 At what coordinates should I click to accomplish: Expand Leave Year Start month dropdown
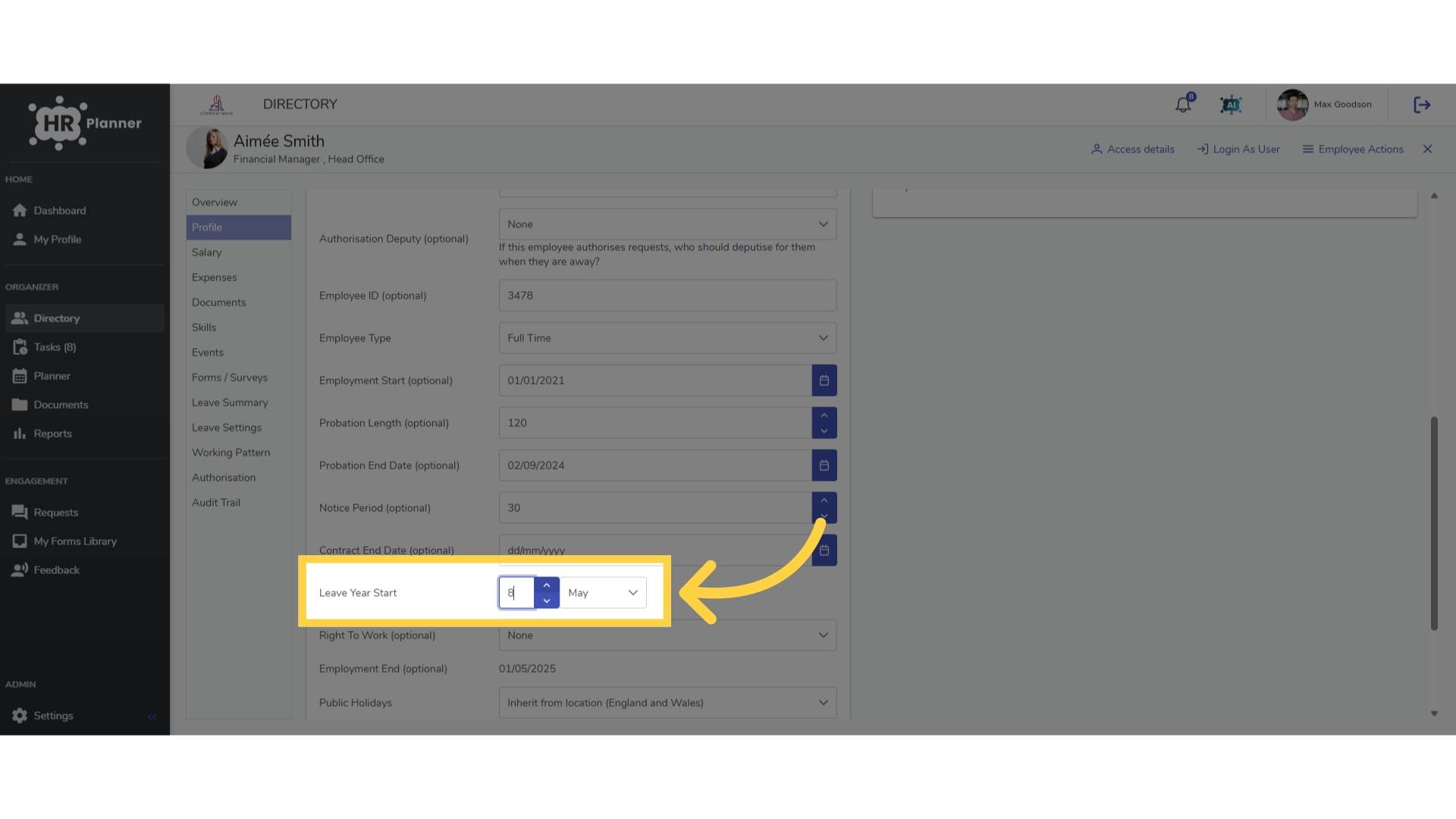603,593
